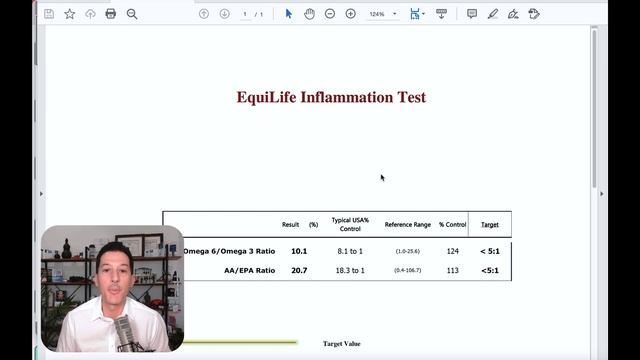The width and height of the screenshot is (640, 360).
Task: Select the highlighter pen tool
Action: point(493,14)
